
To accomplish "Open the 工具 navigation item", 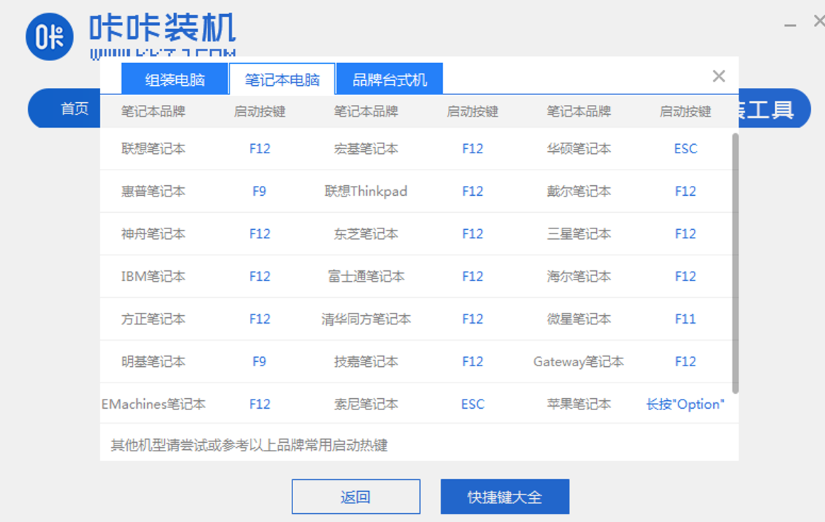I will (x=768, y=109).
